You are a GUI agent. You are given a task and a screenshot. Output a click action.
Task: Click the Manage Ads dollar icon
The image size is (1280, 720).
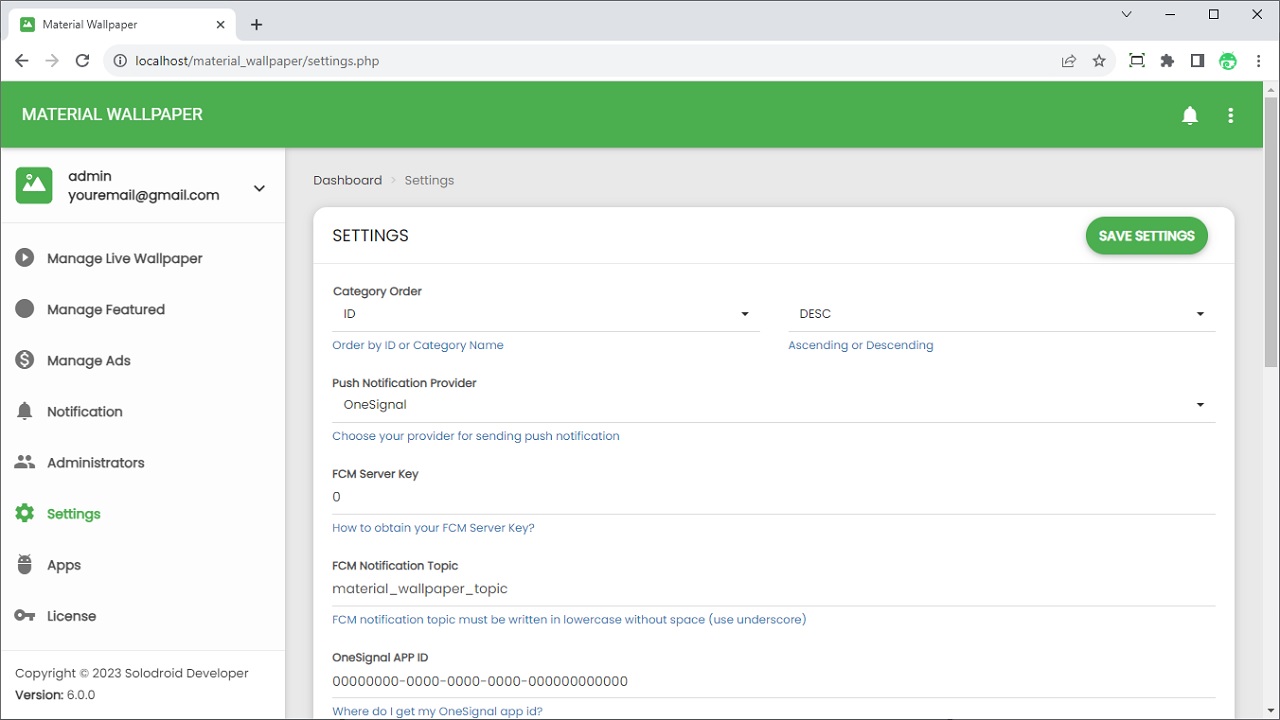(x=25, y=360)
